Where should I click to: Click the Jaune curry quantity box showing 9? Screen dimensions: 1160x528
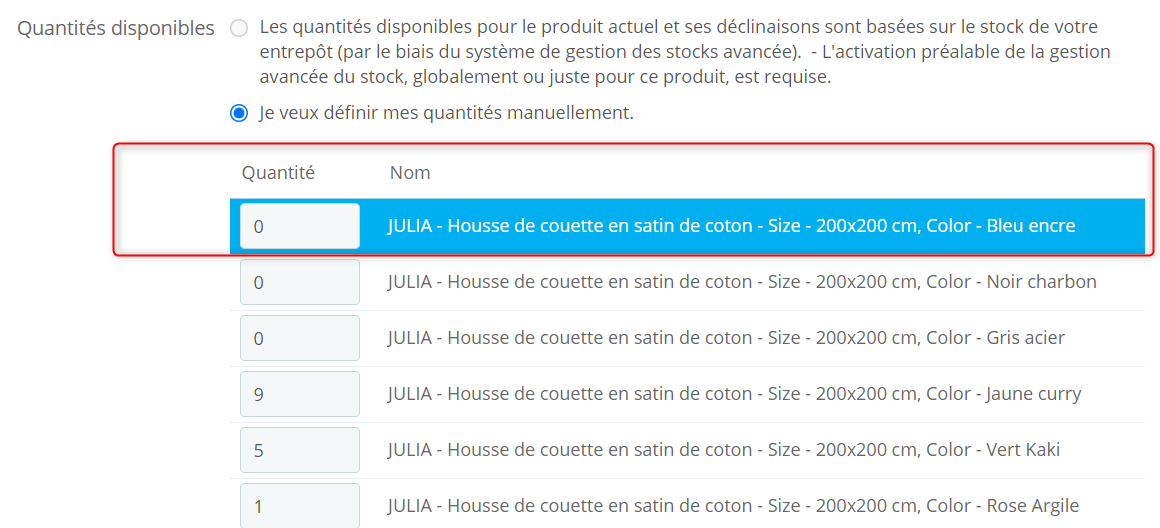(x=299, y=394)
